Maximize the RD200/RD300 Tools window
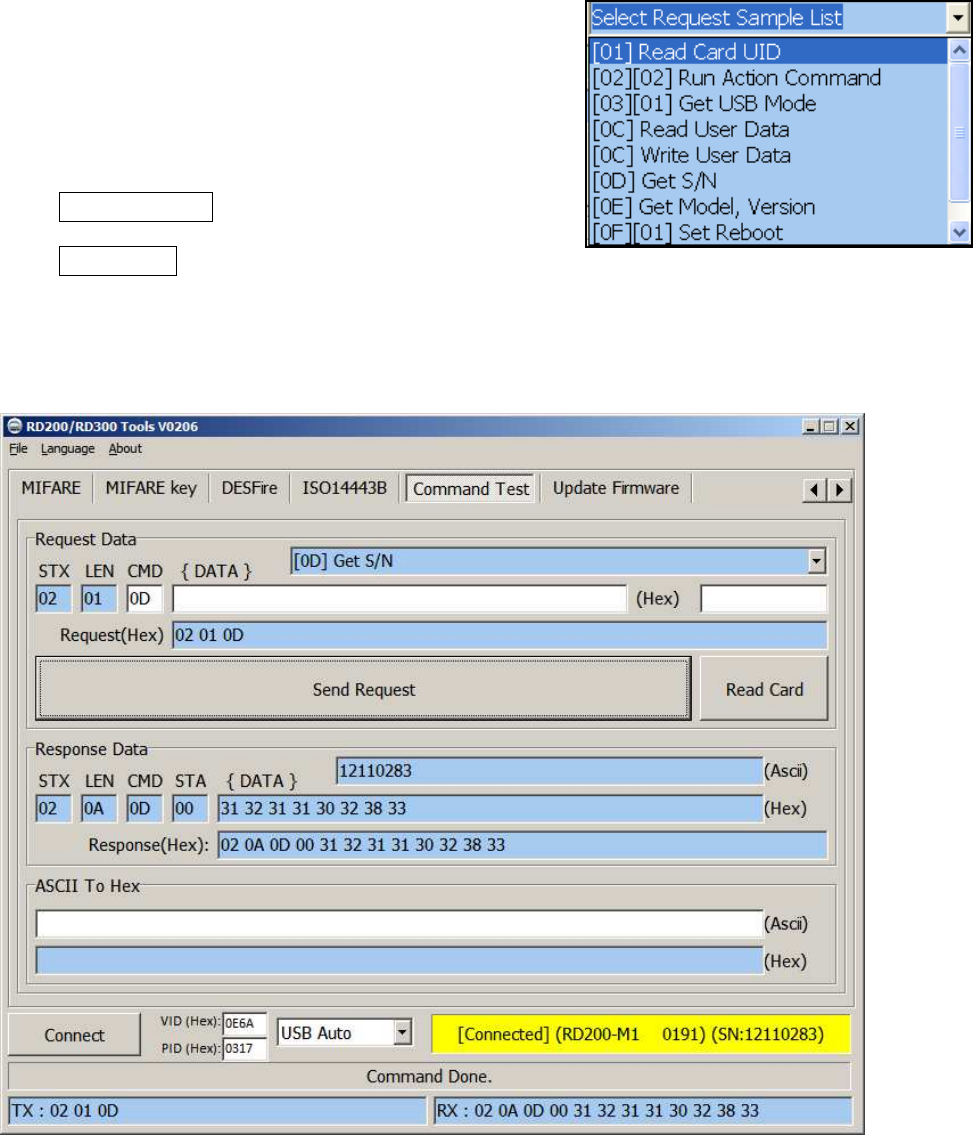973x1135 pixels. 830,426
